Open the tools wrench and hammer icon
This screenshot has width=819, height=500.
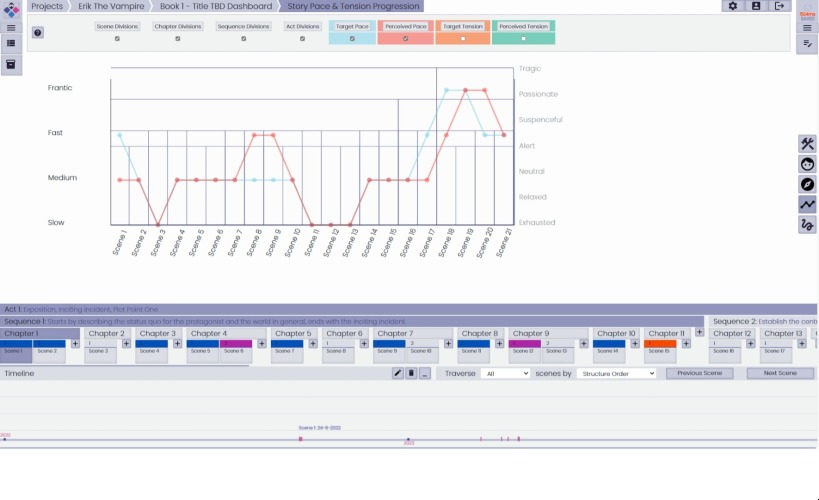pyautogui.click(x=807, y=144)
